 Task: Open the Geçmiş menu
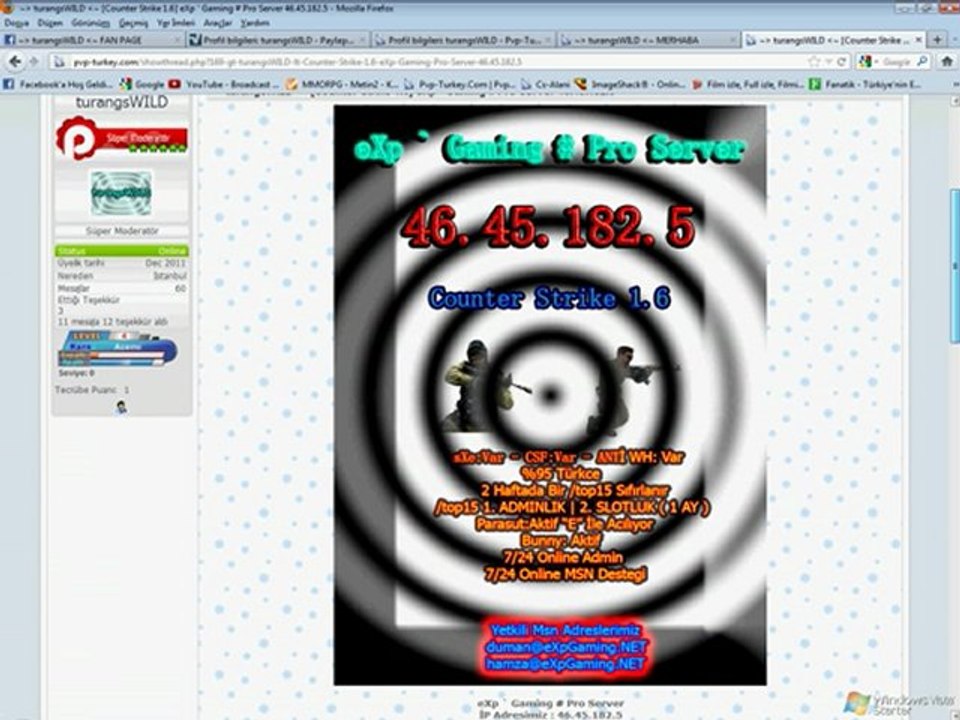pyautogui.click(x=133, y=23)
